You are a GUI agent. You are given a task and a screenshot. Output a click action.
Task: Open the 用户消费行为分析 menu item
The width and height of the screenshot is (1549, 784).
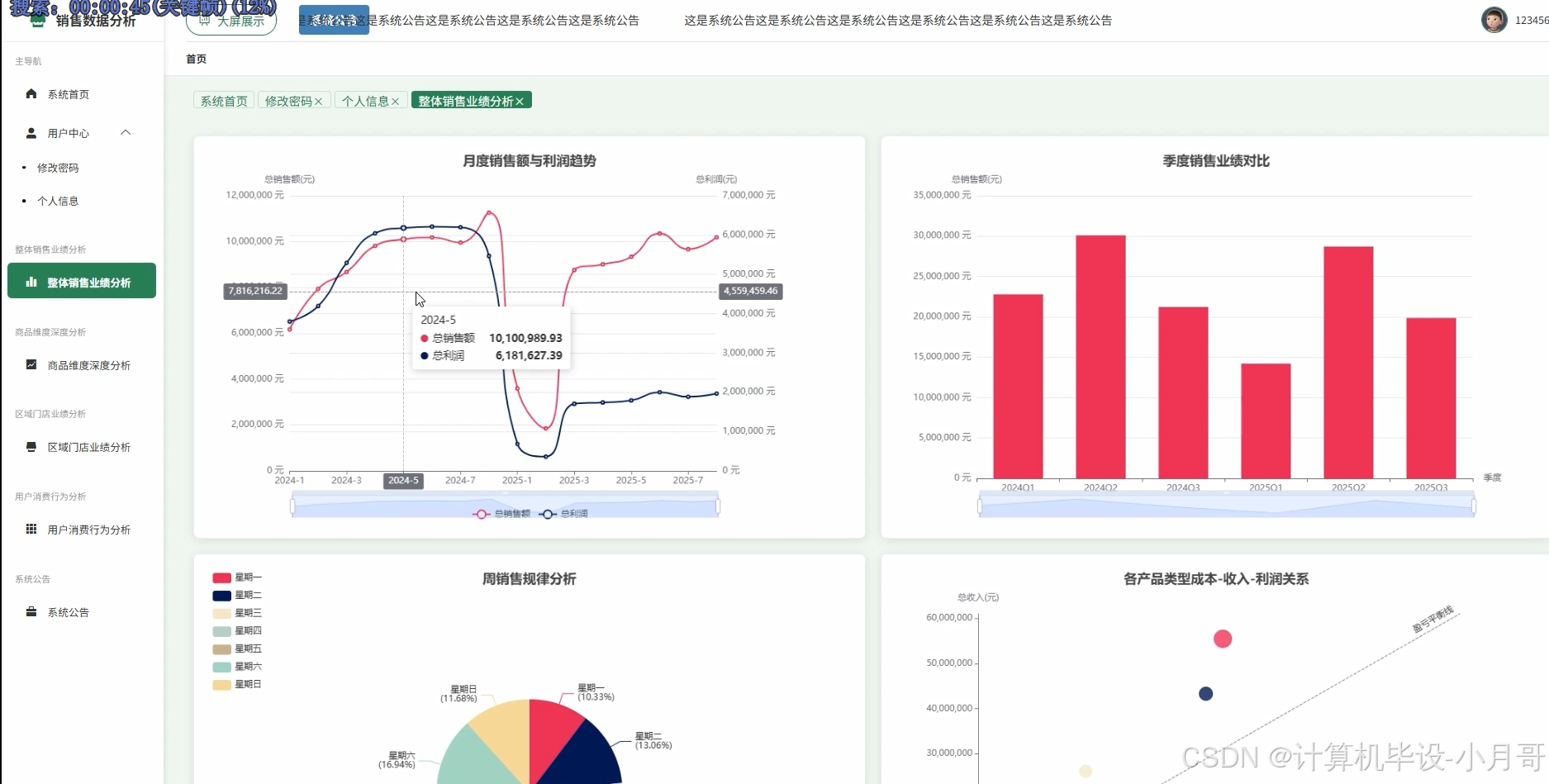[x=82, y=530]
